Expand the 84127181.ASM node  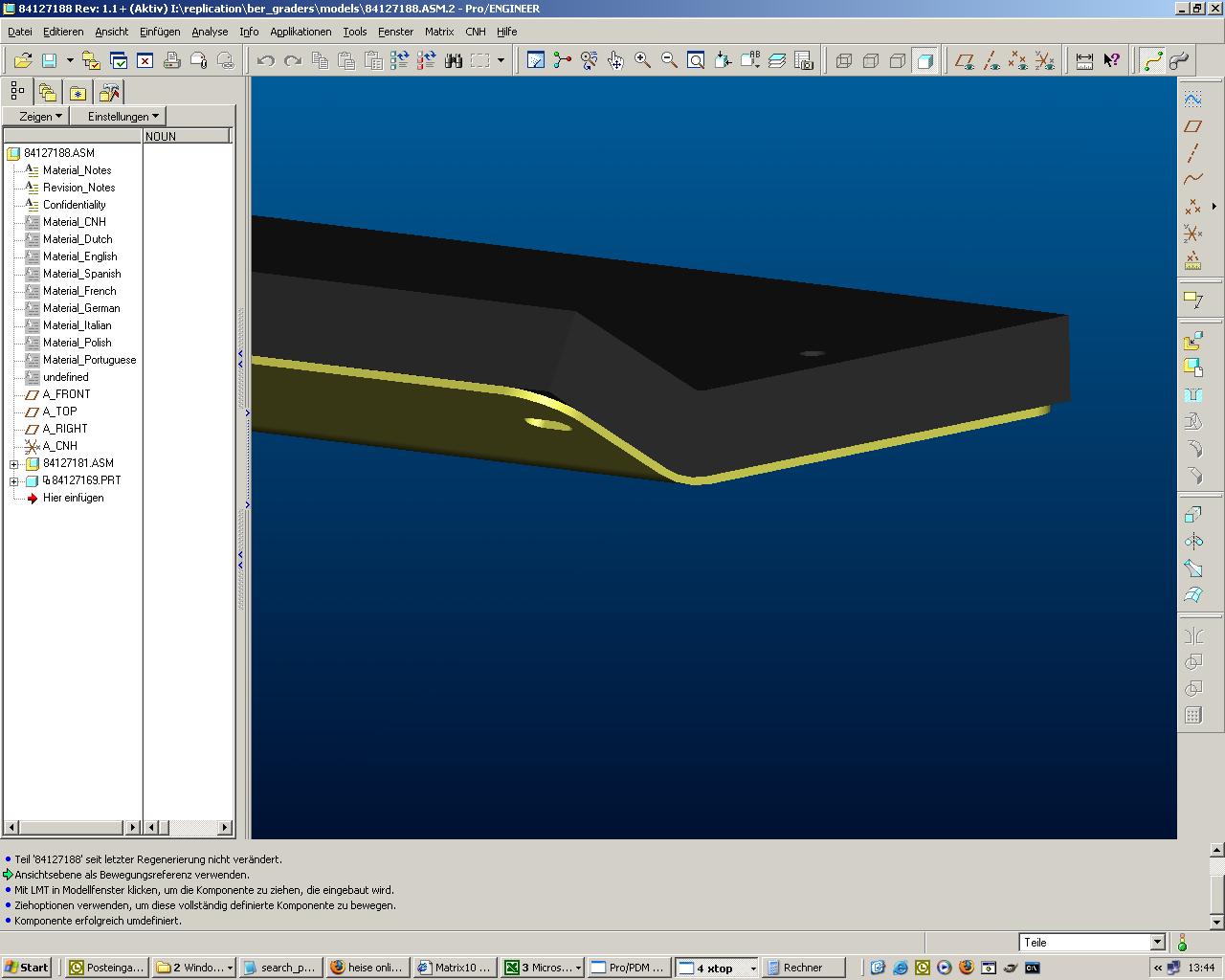point(14,464)
